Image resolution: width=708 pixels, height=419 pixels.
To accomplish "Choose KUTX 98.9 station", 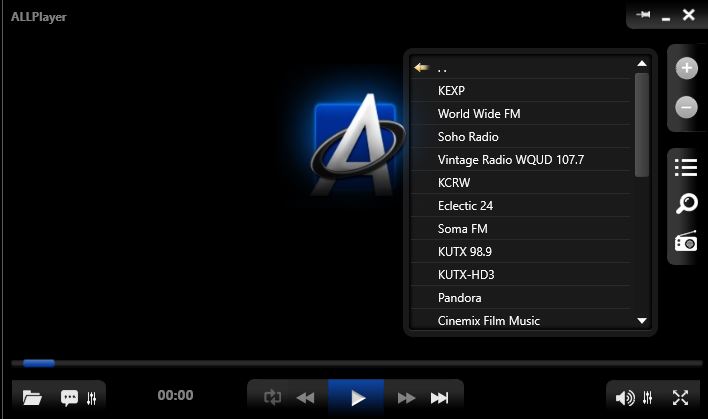I will pos(521,251).
